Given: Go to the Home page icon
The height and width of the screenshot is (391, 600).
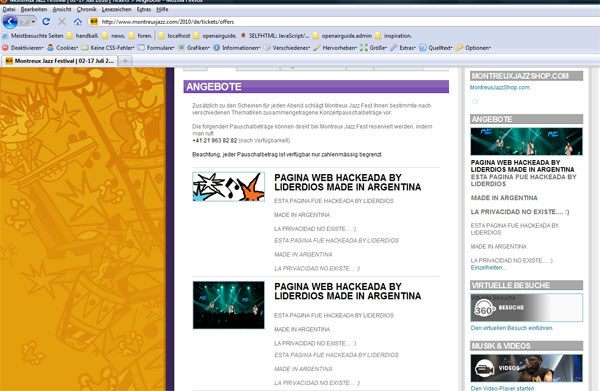Looking at the screenshot, I should click(77, 21).
